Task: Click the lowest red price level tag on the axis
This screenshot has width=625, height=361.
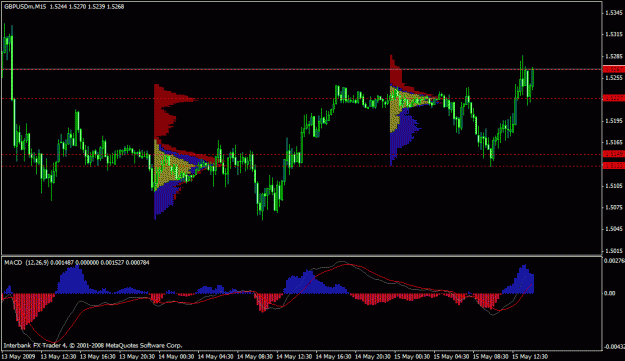Action: coord(614,166)
